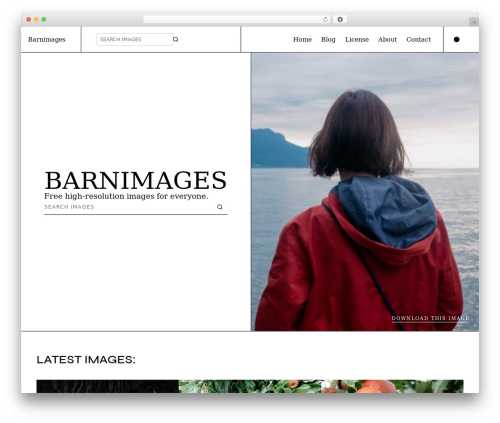Focus the header Search Images field
Image resolution: width=500 pixels, height=423 pixels.
click(x=135, y=39)
